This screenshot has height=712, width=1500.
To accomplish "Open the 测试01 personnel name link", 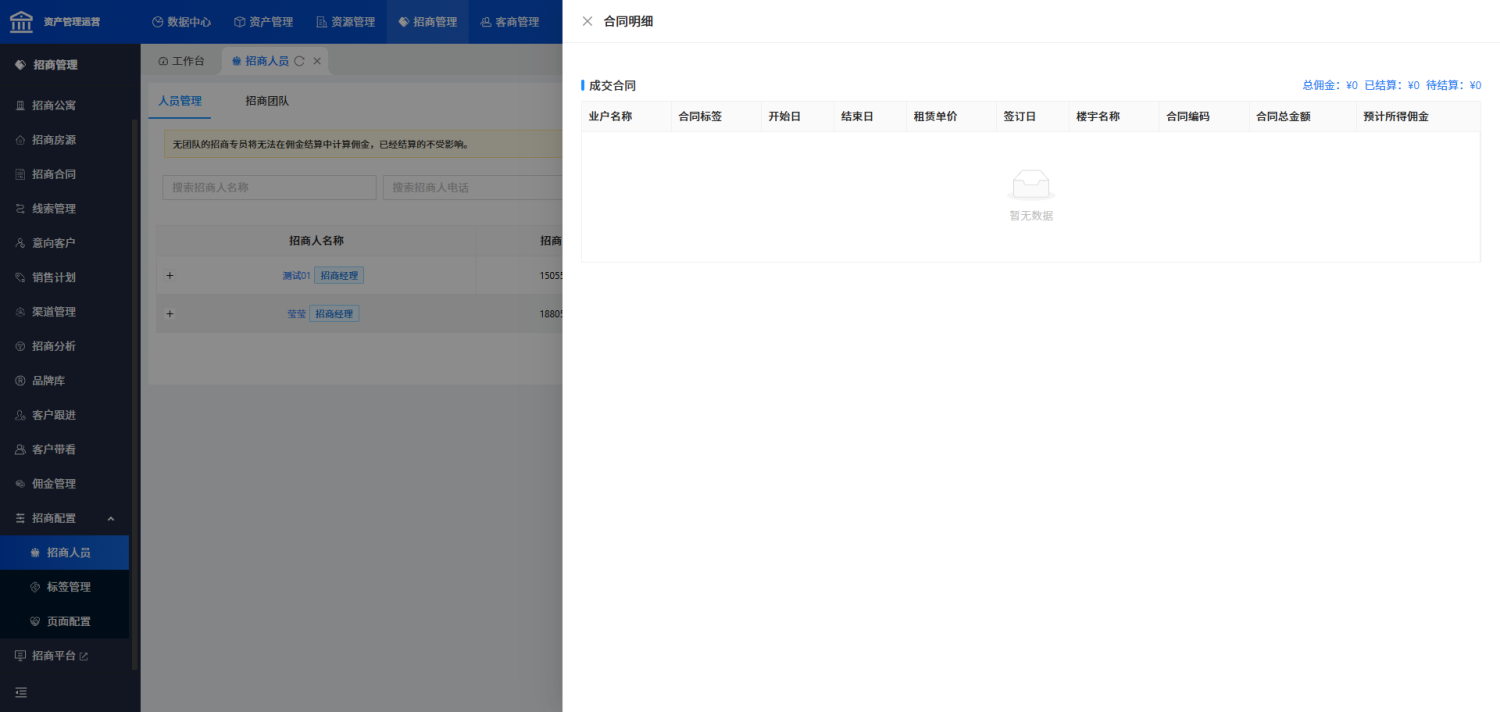I will pyautogui.click(x=296, y=276).
